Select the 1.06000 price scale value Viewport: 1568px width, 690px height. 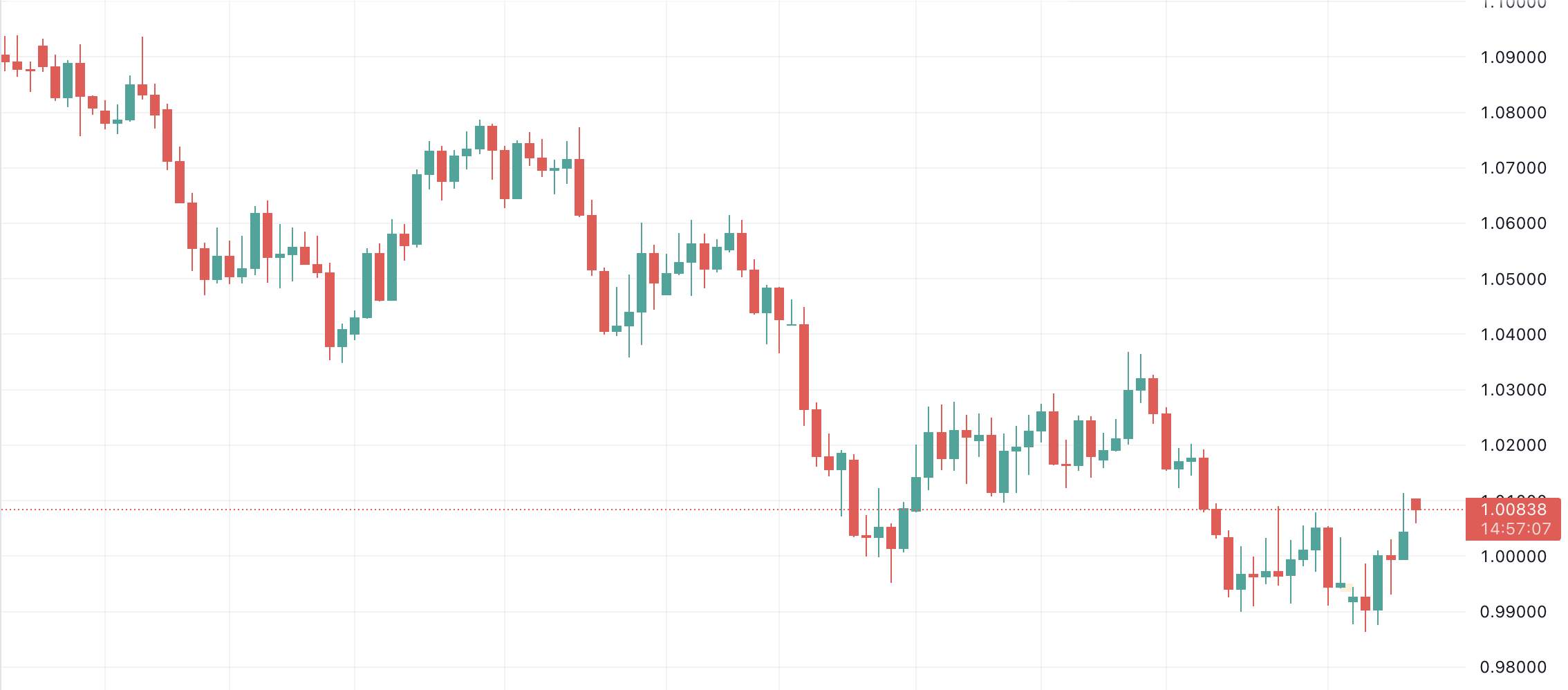tap(1513, 223)
